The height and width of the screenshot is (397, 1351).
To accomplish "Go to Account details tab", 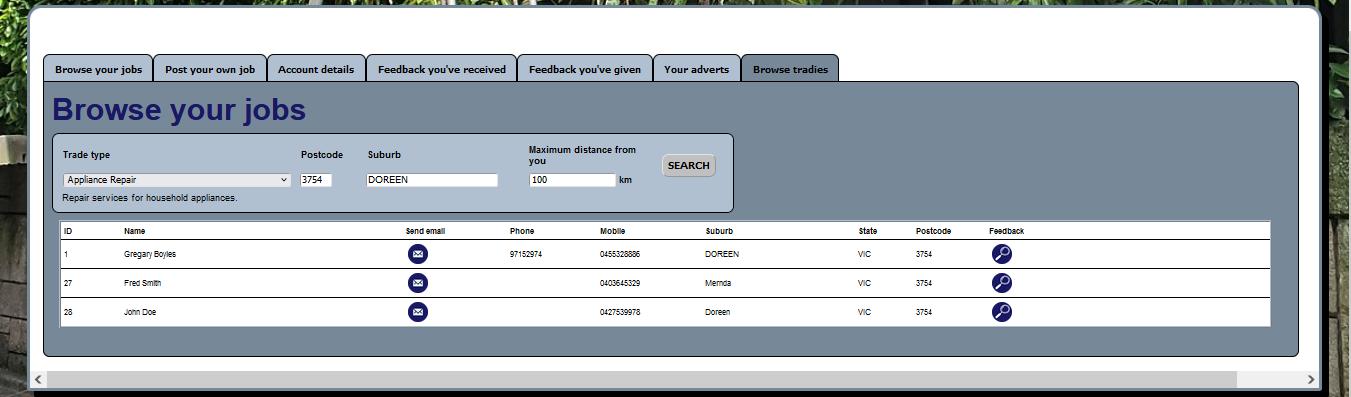I will [x=316, y=69].
